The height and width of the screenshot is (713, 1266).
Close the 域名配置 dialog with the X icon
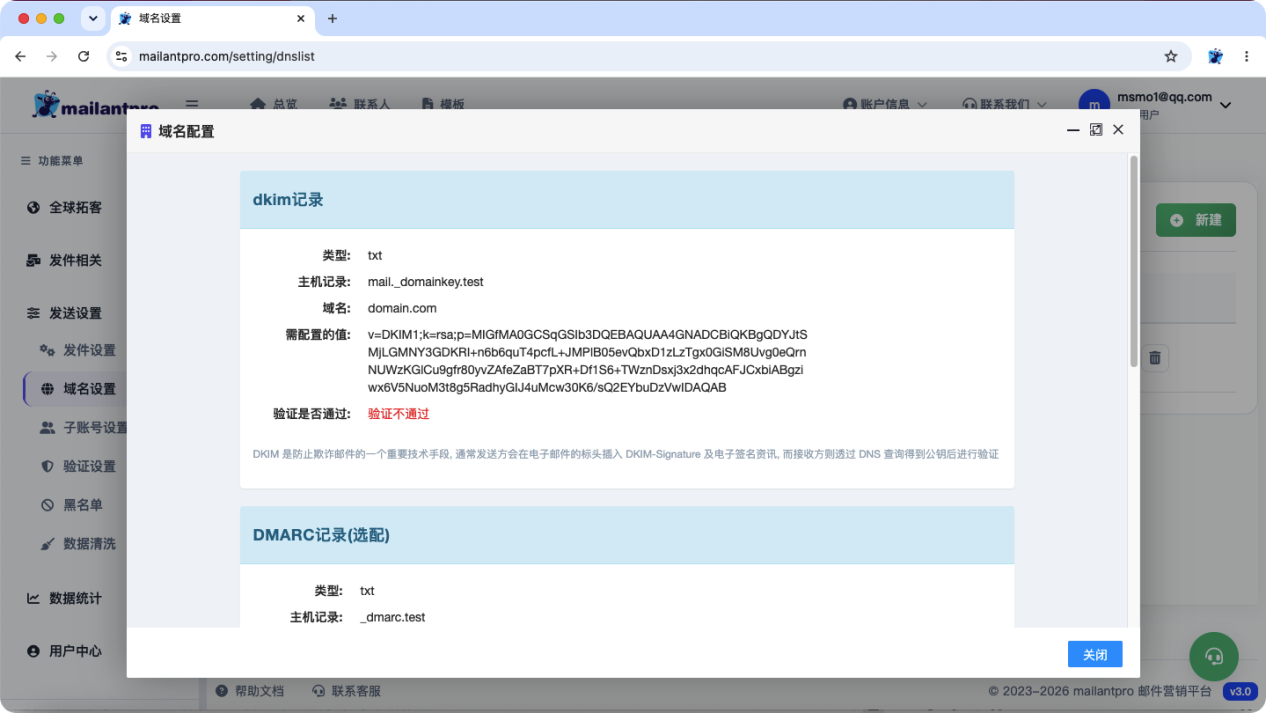coord(1118,130)
